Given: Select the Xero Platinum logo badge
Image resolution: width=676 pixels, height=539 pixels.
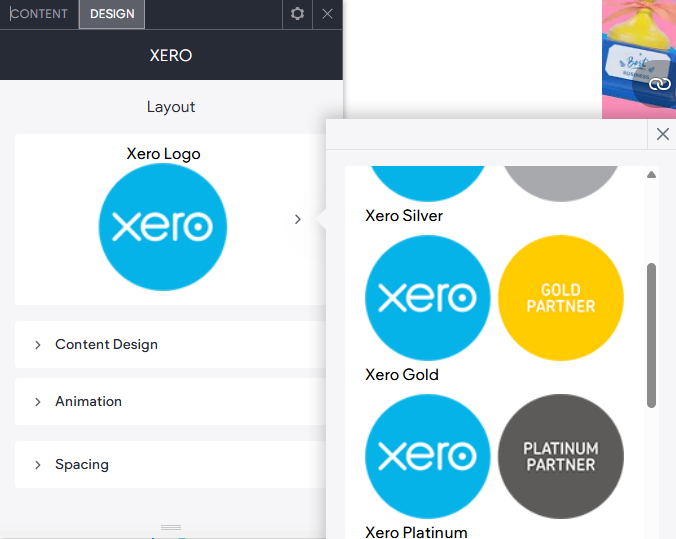Looking at the screenshot, I should pyautogui.click(x=427, y=456).
